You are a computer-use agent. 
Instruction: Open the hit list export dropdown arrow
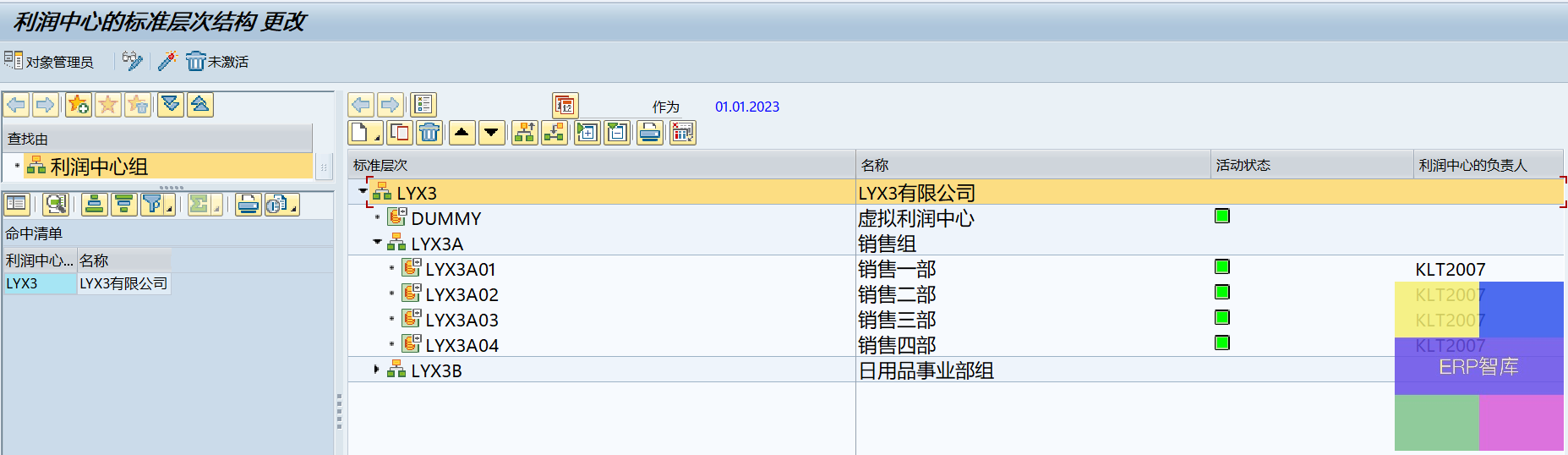pyautogui.click(x=294, y=206)
